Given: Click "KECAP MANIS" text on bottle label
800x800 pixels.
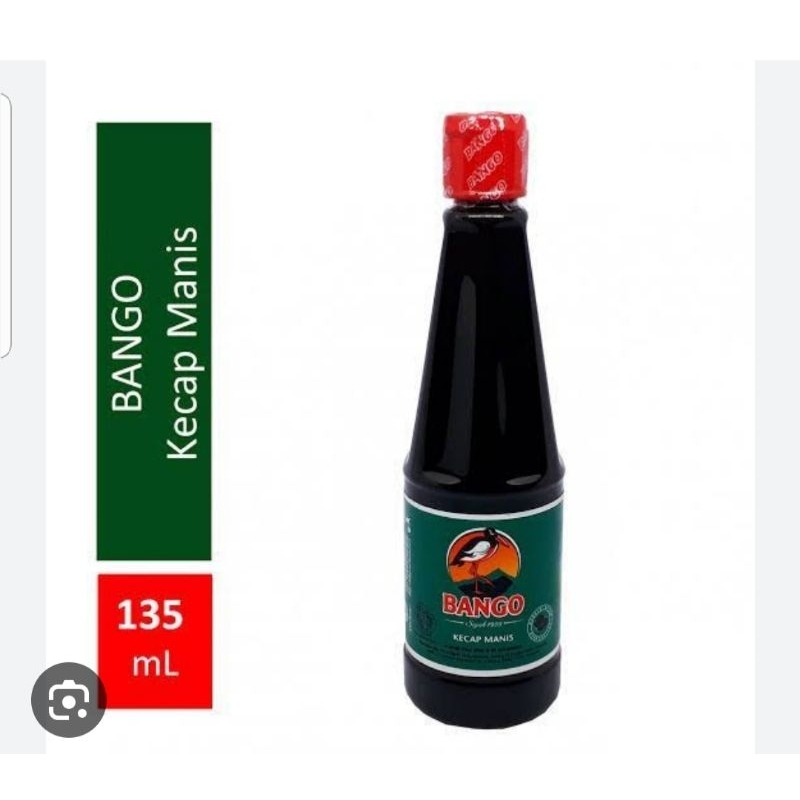Looking at the screenshot, I should (x=483, y=638).
